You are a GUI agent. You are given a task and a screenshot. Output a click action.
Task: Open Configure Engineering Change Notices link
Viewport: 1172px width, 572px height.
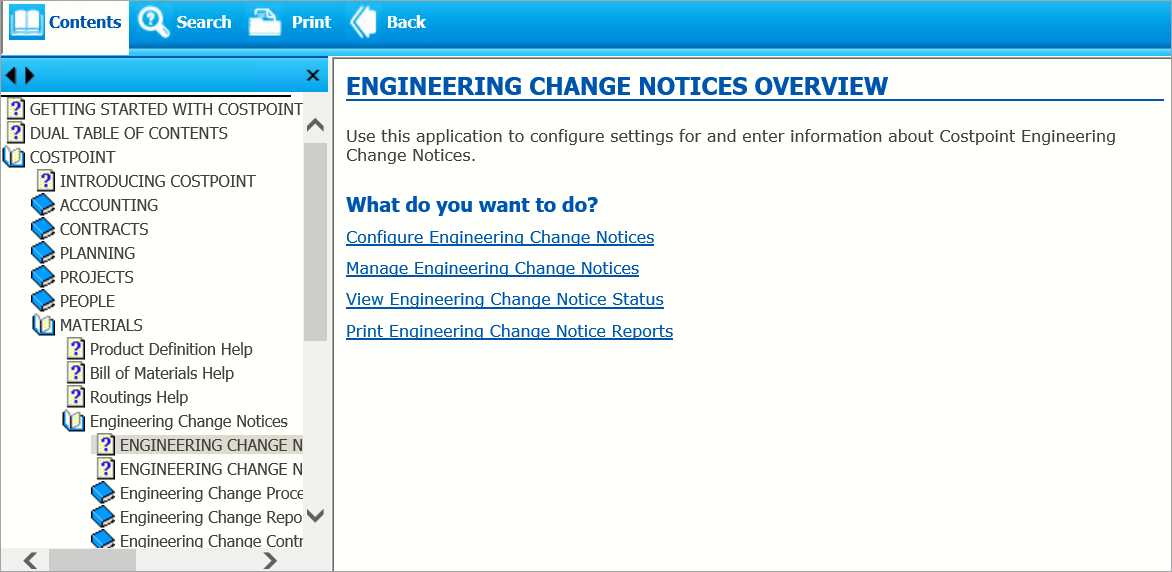(500, 237)
